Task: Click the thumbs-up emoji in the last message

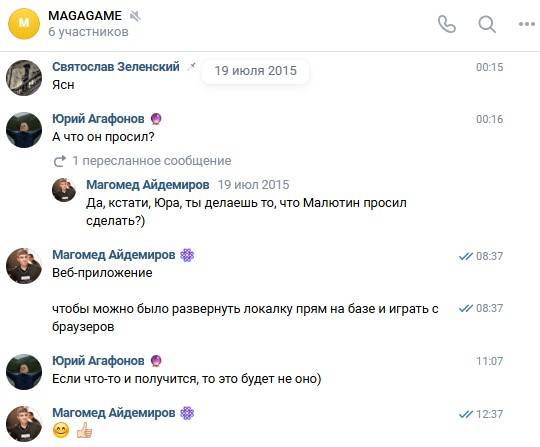Action: point(84,430)
